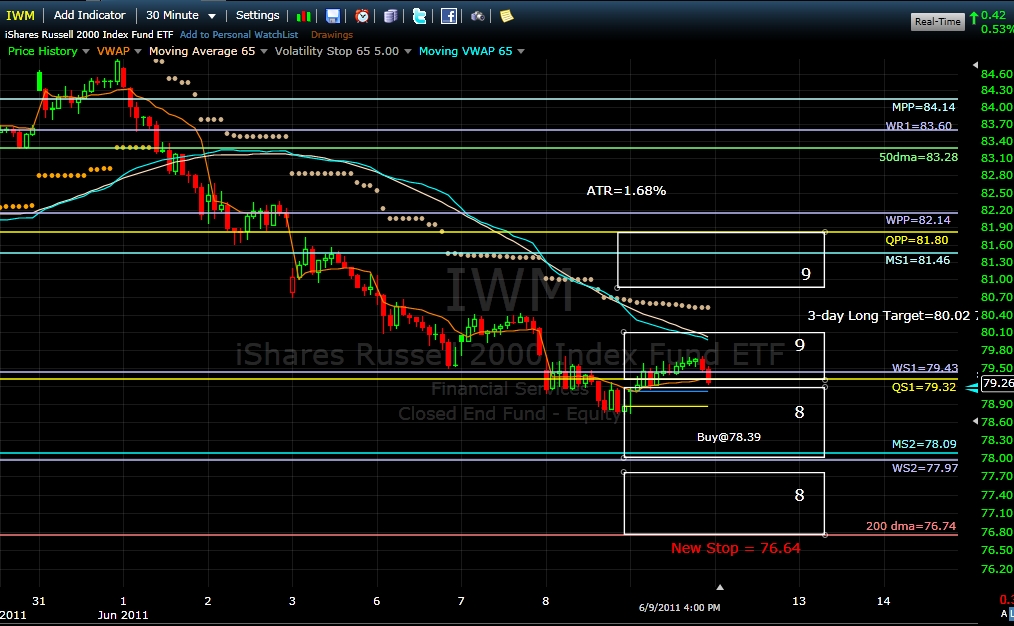Share the chart via the Twitter icon

tap(420, 16)
